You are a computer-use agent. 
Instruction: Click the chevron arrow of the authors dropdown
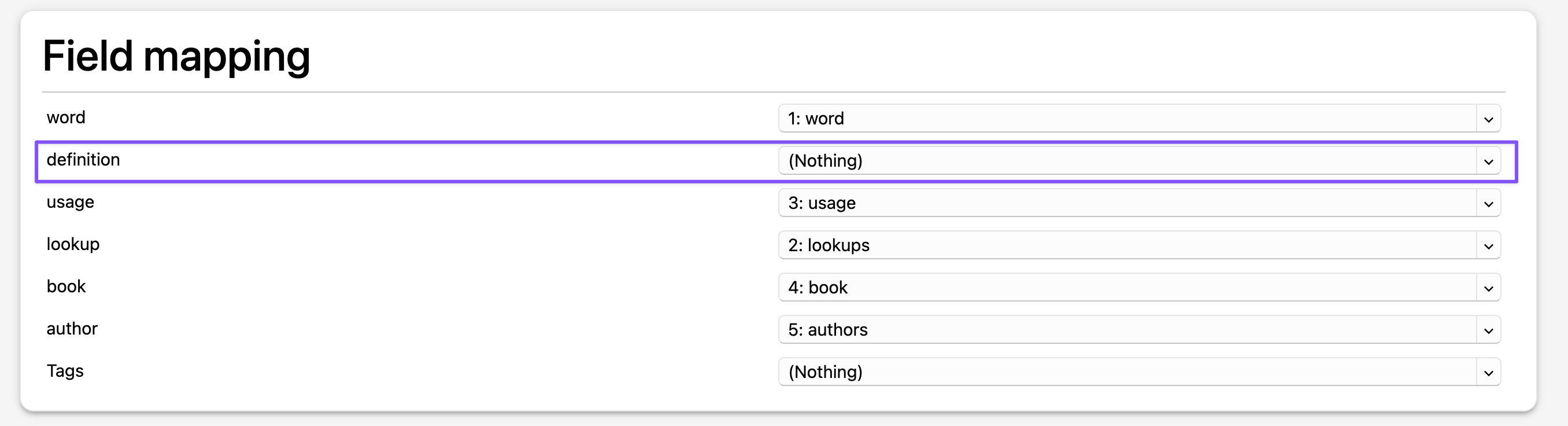(x=1488, y=330)
